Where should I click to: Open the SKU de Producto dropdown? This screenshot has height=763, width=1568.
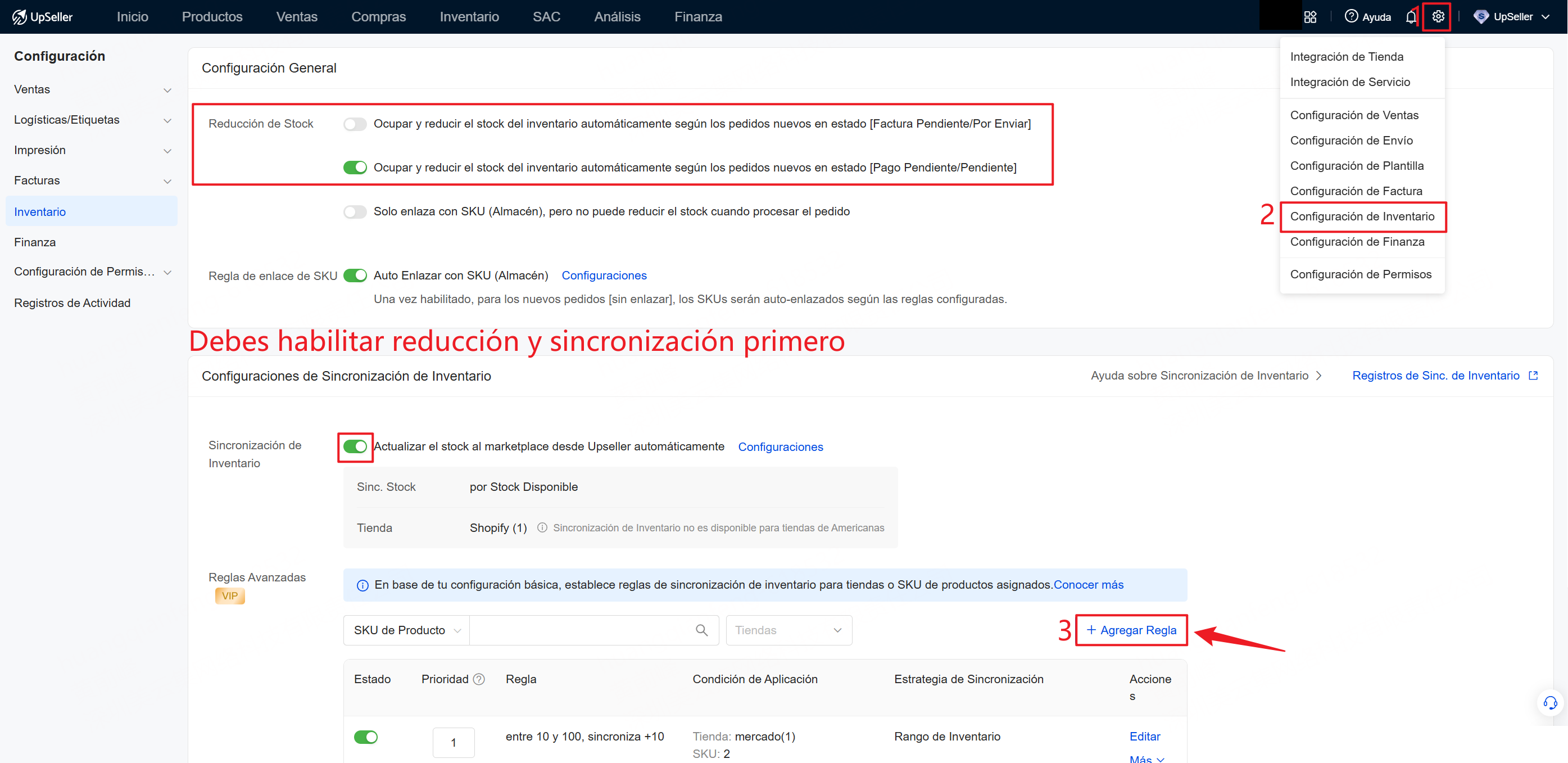406,630
